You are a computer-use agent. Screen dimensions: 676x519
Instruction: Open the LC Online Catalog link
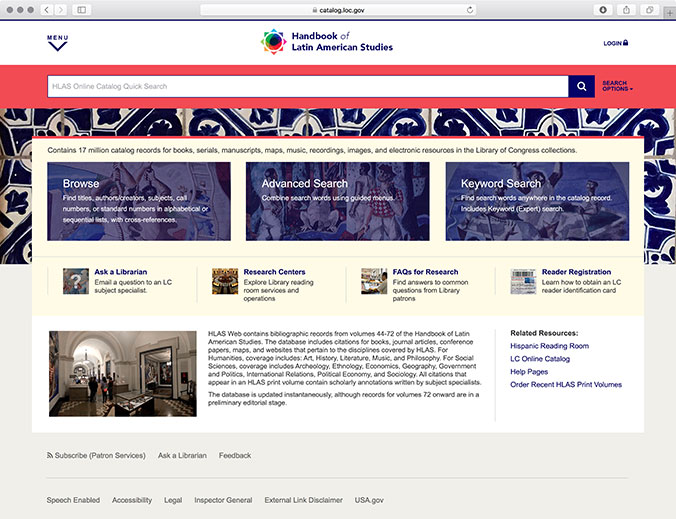[540, 359]
